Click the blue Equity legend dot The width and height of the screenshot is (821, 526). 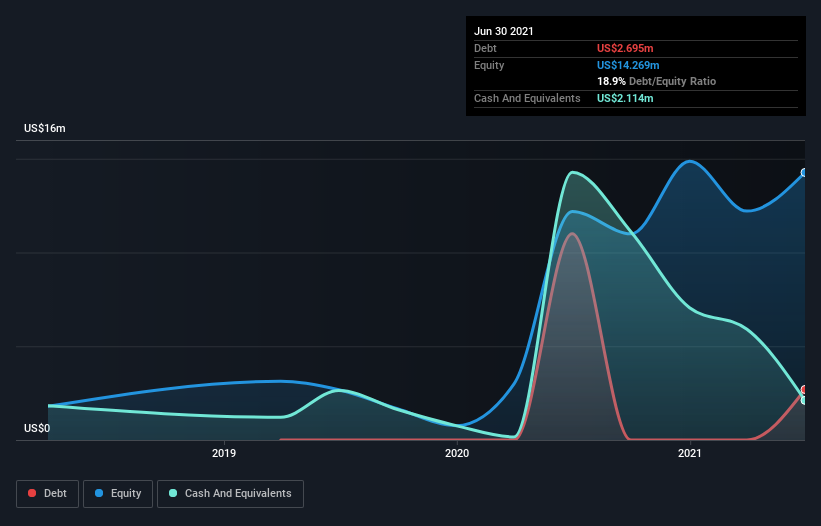pos(99,493)
